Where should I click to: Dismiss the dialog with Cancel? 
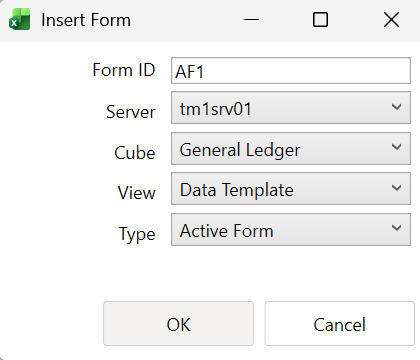point(339,324)
